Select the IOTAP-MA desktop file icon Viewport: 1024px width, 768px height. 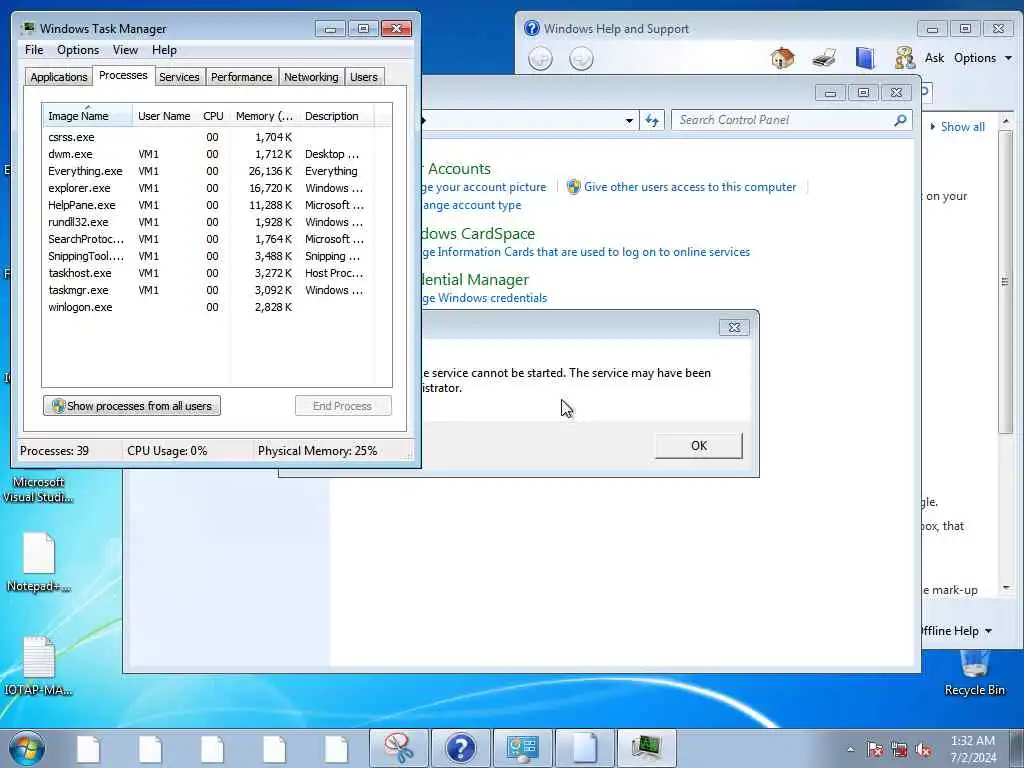tap(39, 666)
